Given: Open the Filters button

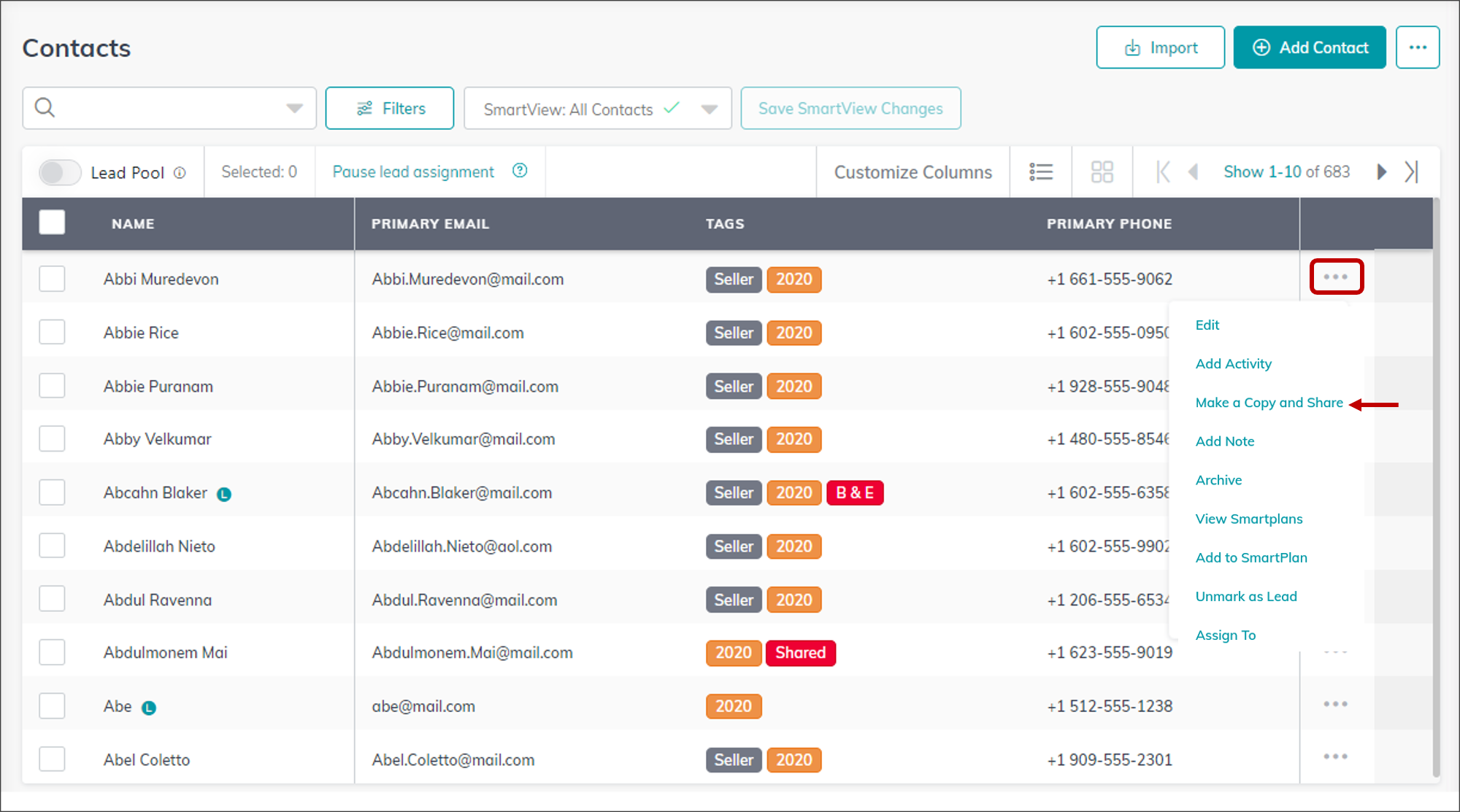Looking at the screenshot, I should point(390,109).
